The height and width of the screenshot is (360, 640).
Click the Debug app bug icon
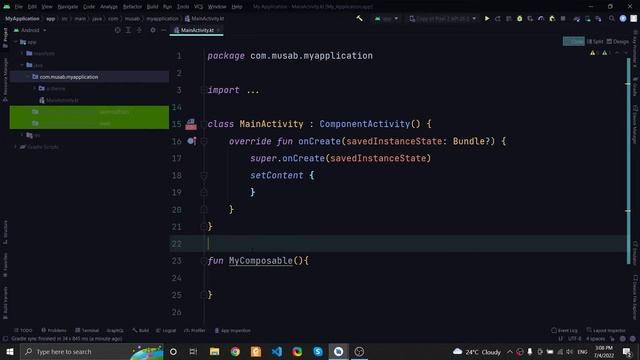[x=519, y=18]
